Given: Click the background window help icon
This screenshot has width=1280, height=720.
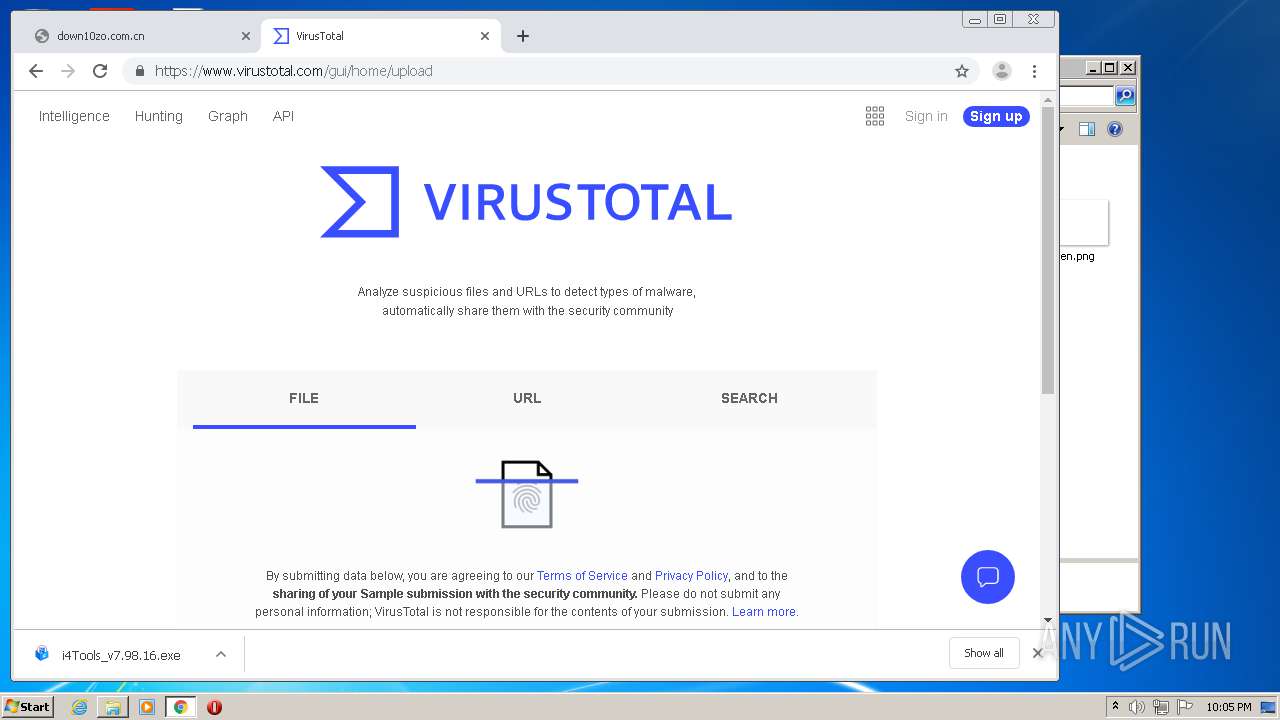Looking at the screenshot, I should (1115, 129).
